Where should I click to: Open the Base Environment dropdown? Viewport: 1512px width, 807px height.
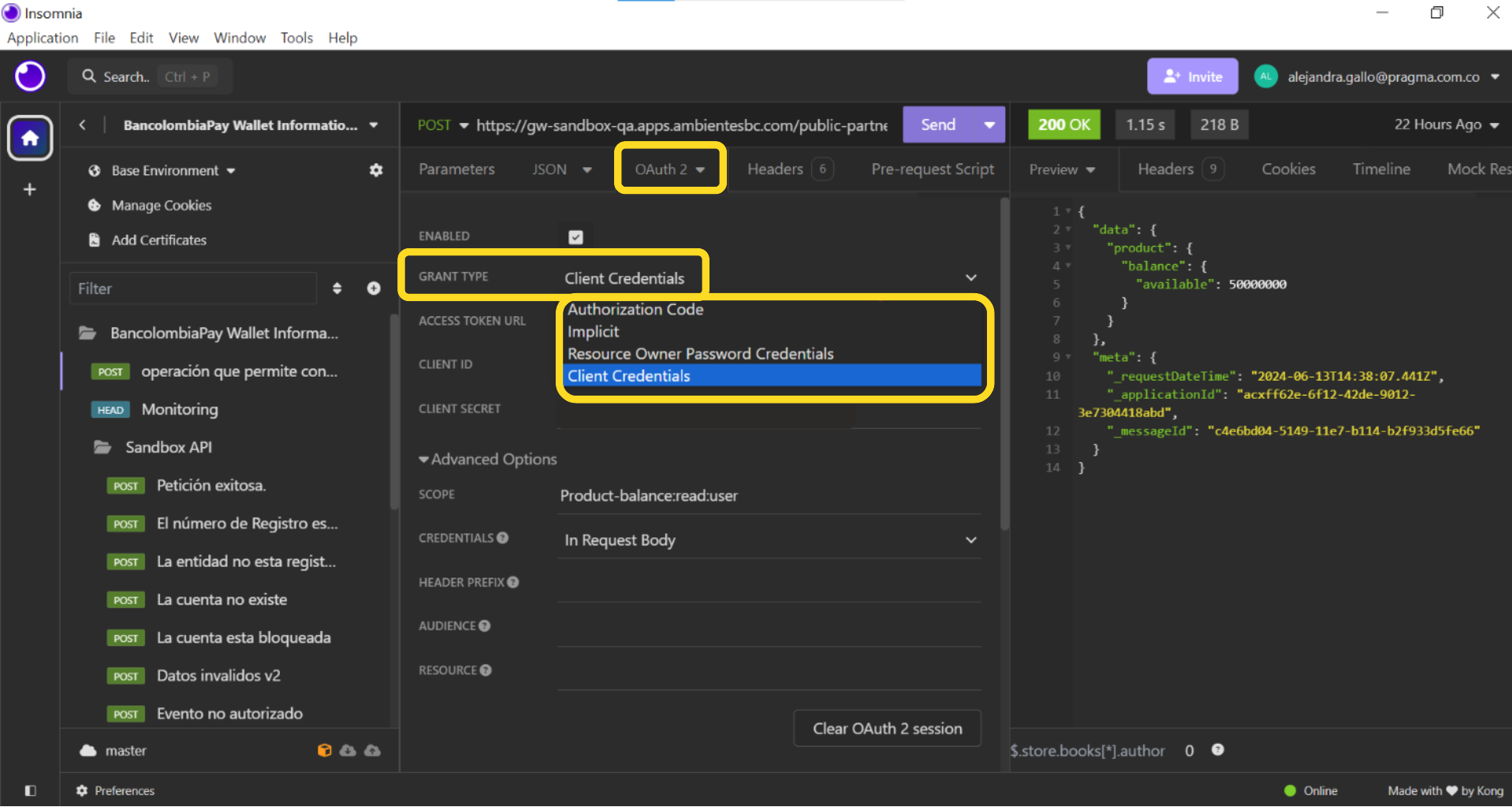[x=173, y=170]
